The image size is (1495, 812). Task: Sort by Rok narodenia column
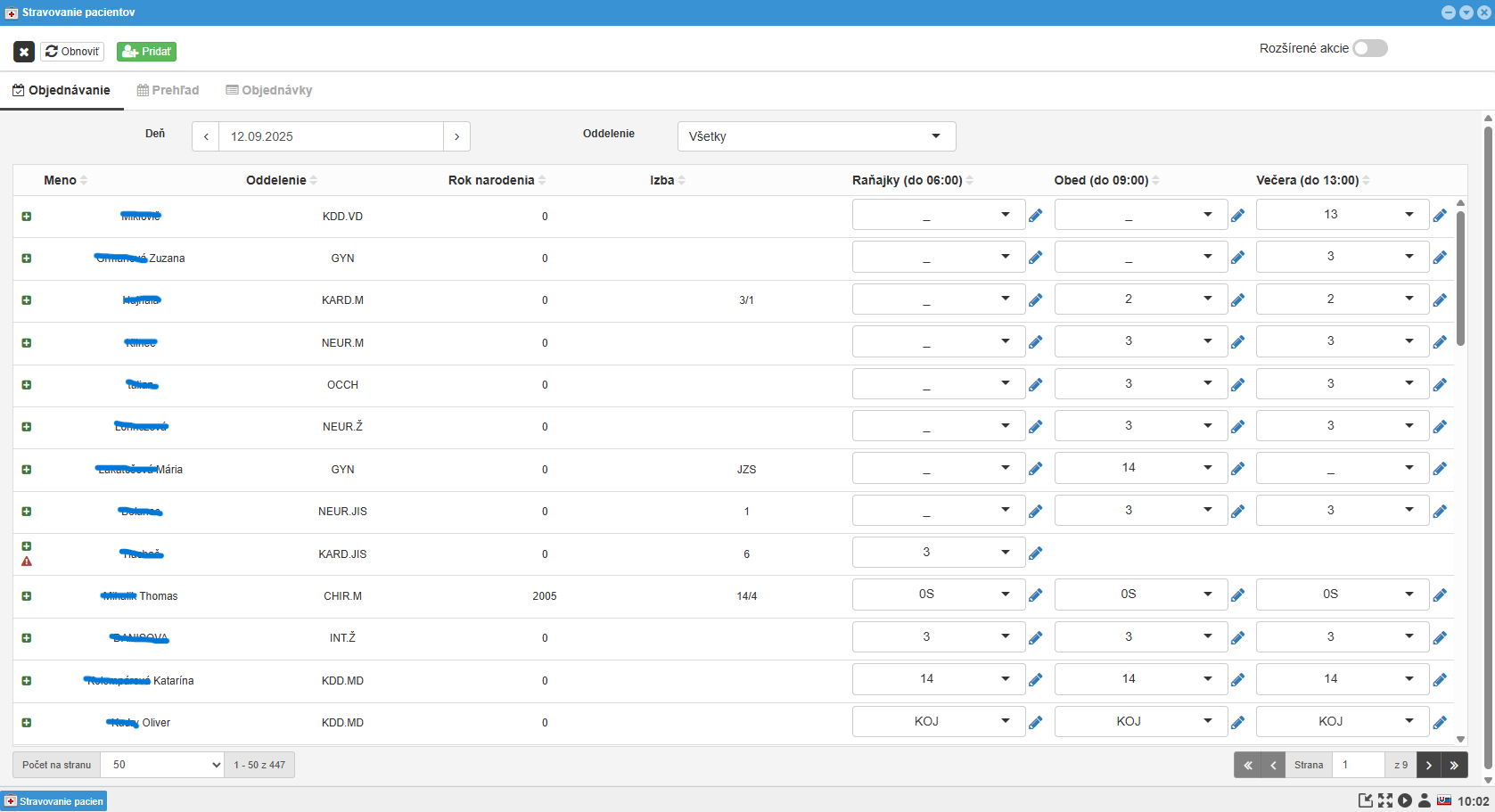click(x=497, y=180)
